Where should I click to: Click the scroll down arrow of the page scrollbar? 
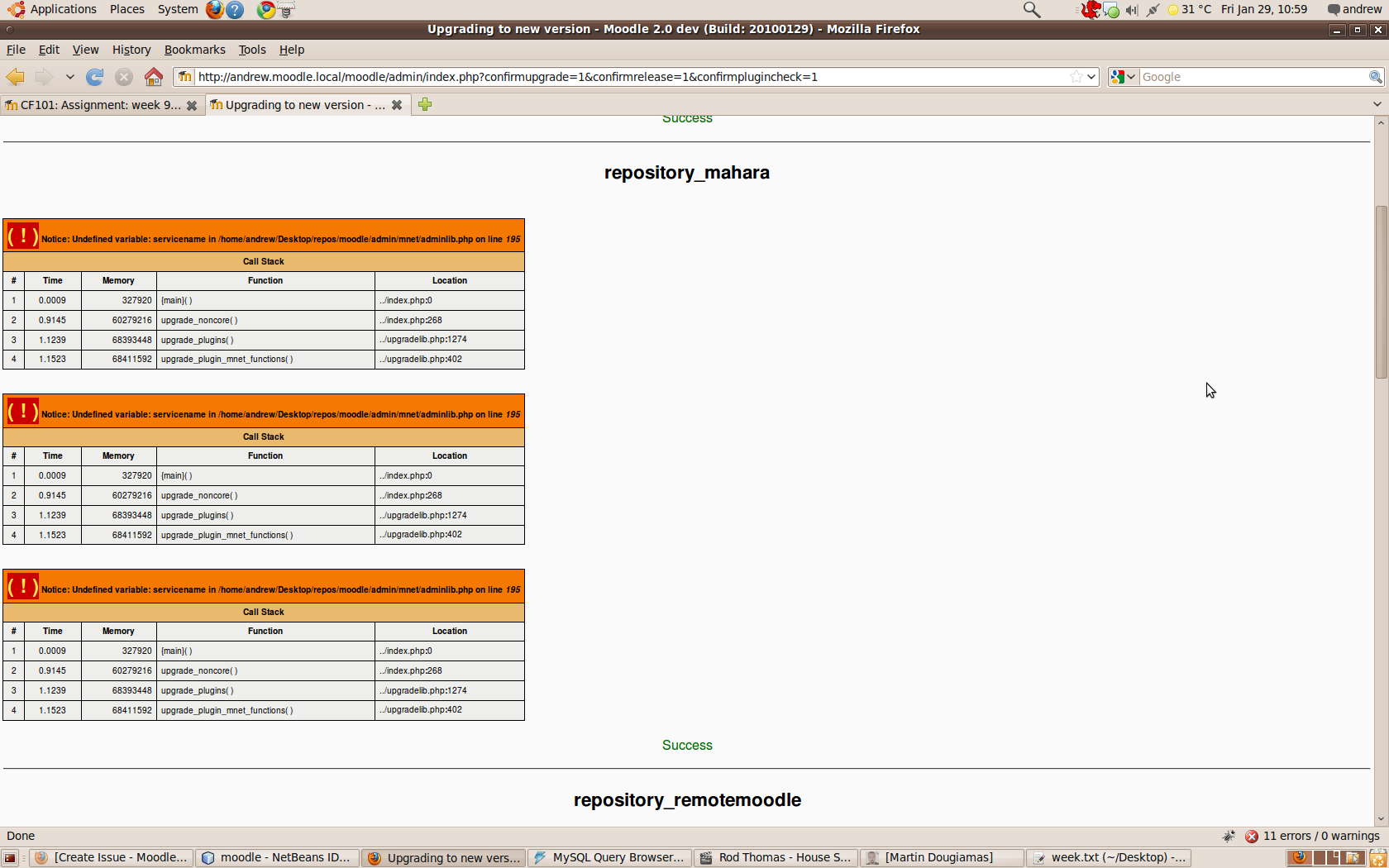1380,819
